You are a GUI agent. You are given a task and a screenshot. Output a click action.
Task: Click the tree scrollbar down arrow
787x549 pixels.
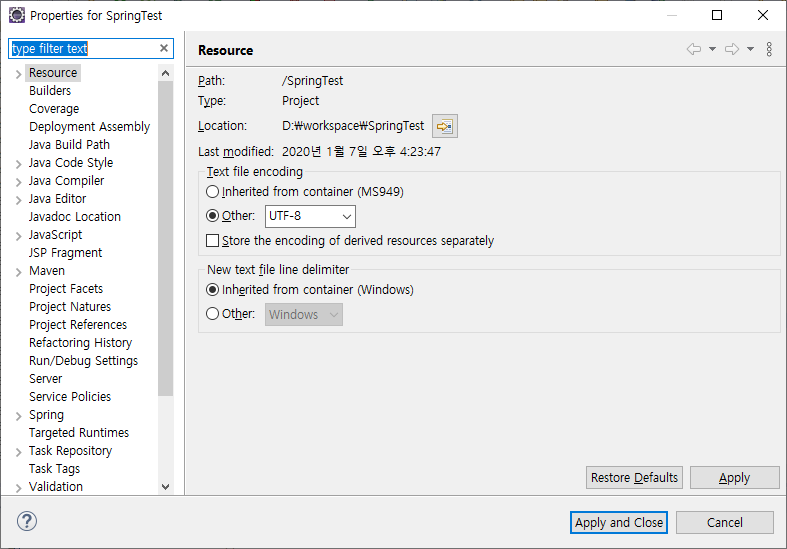click(x=165, y=487)
